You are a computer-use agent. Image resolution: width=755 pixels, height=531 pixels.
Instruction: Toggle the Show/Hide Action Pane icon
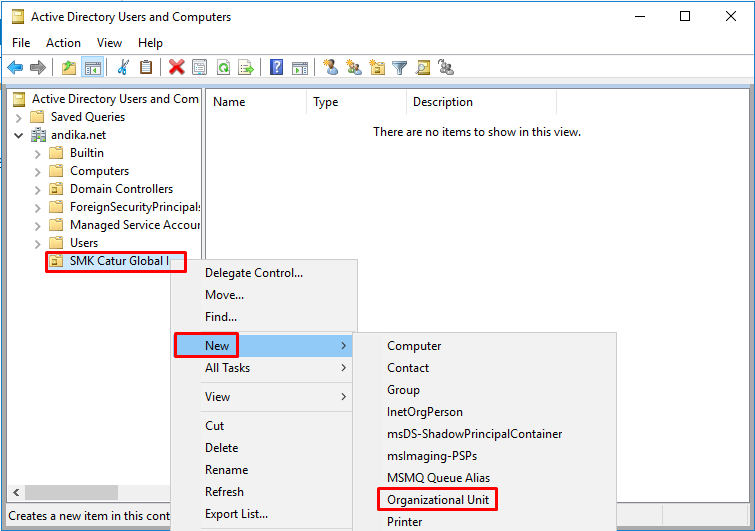point(299,67)
